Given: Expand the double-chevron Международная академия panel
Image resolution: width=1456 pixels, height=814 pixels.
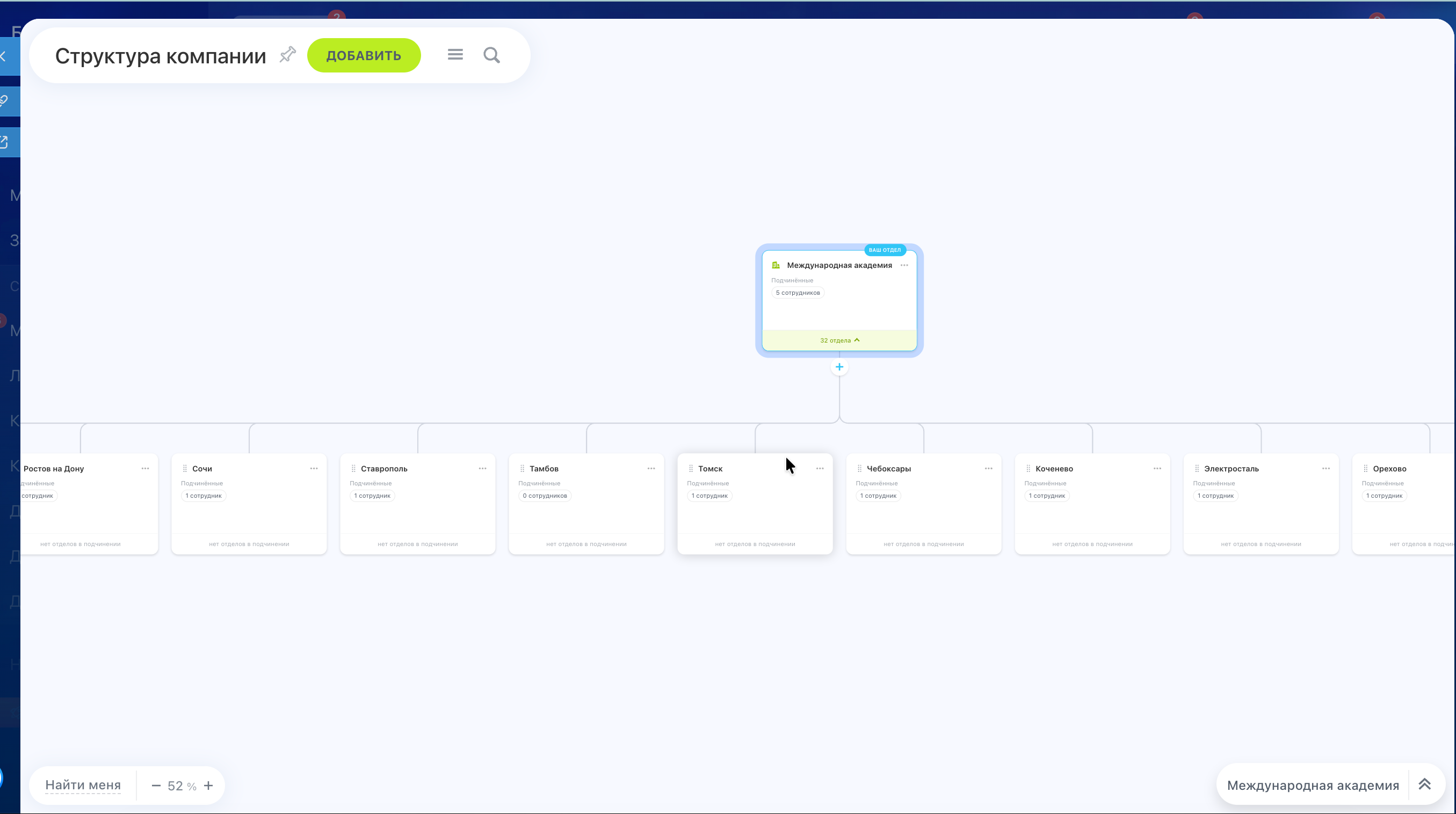Looking at the screenshot, I should [x=1424, y=784].
